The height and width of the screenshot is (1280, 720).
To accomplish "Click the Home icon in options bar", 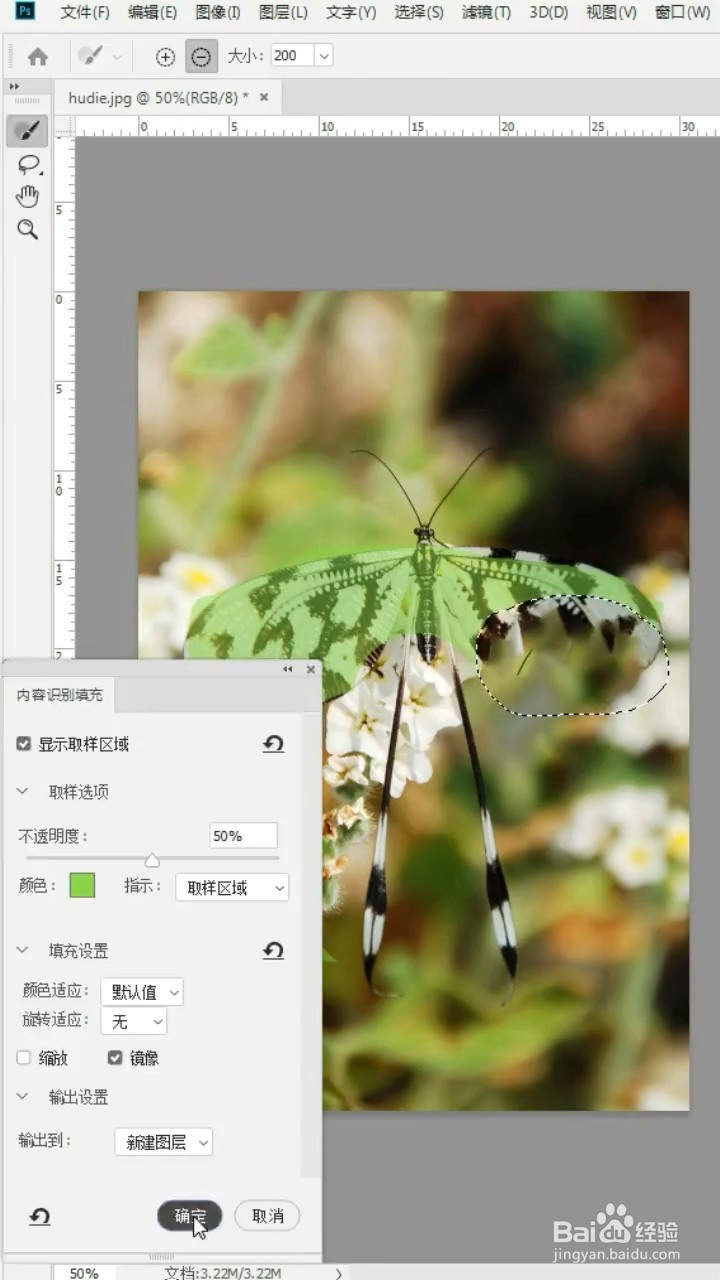I will coord(38,57).
